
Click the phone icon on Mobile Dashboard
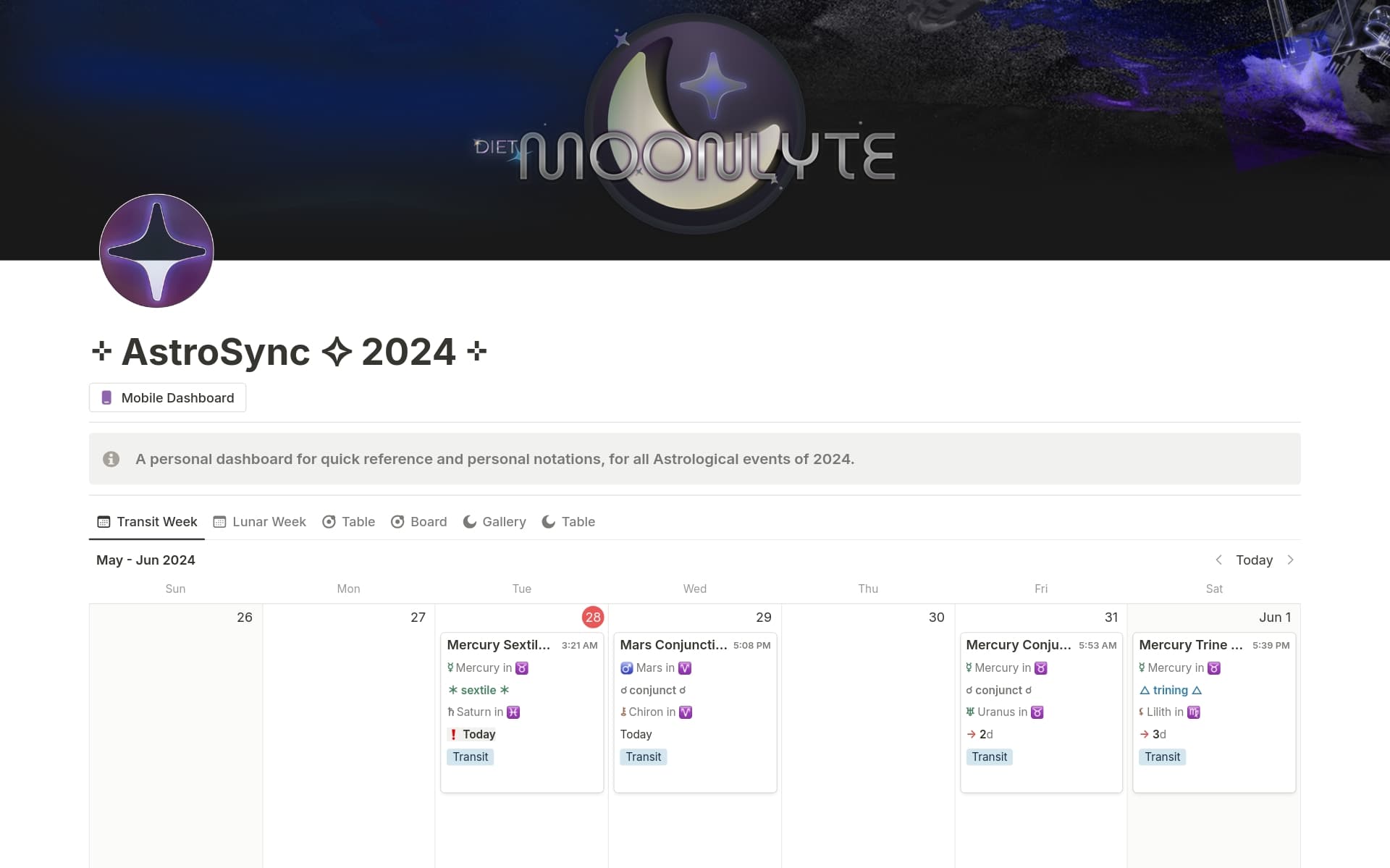point(107,397)
